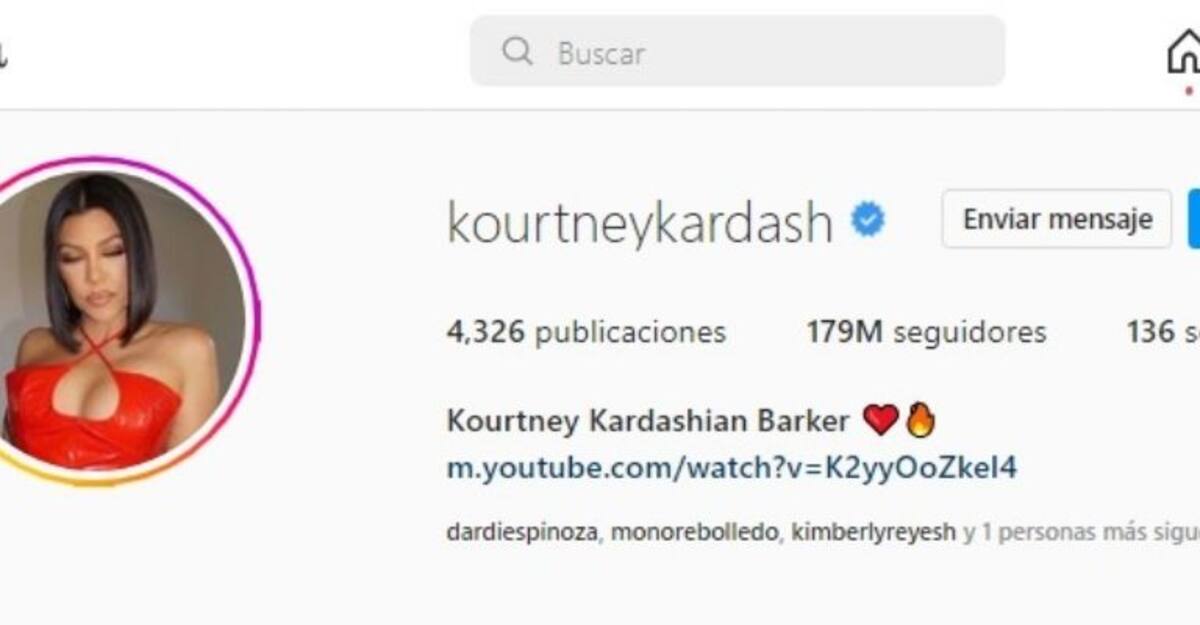Focus the Buscar search field
The image size is (1200, 625).
pyautogui.click(x=737, y=51)
